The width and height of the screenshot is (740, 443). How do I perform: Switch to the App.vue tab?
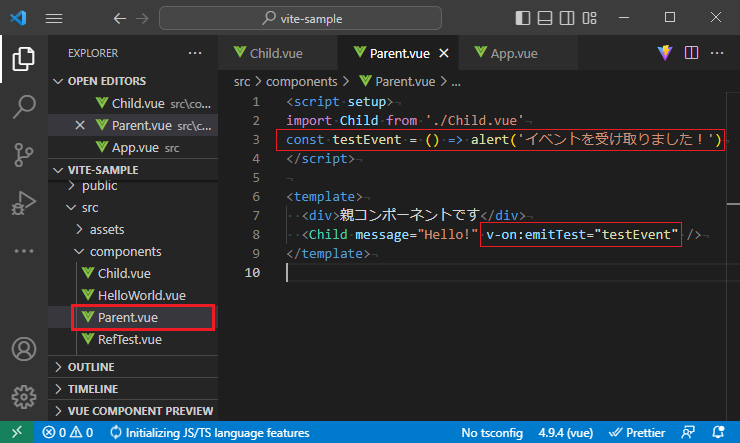point(518,53)
